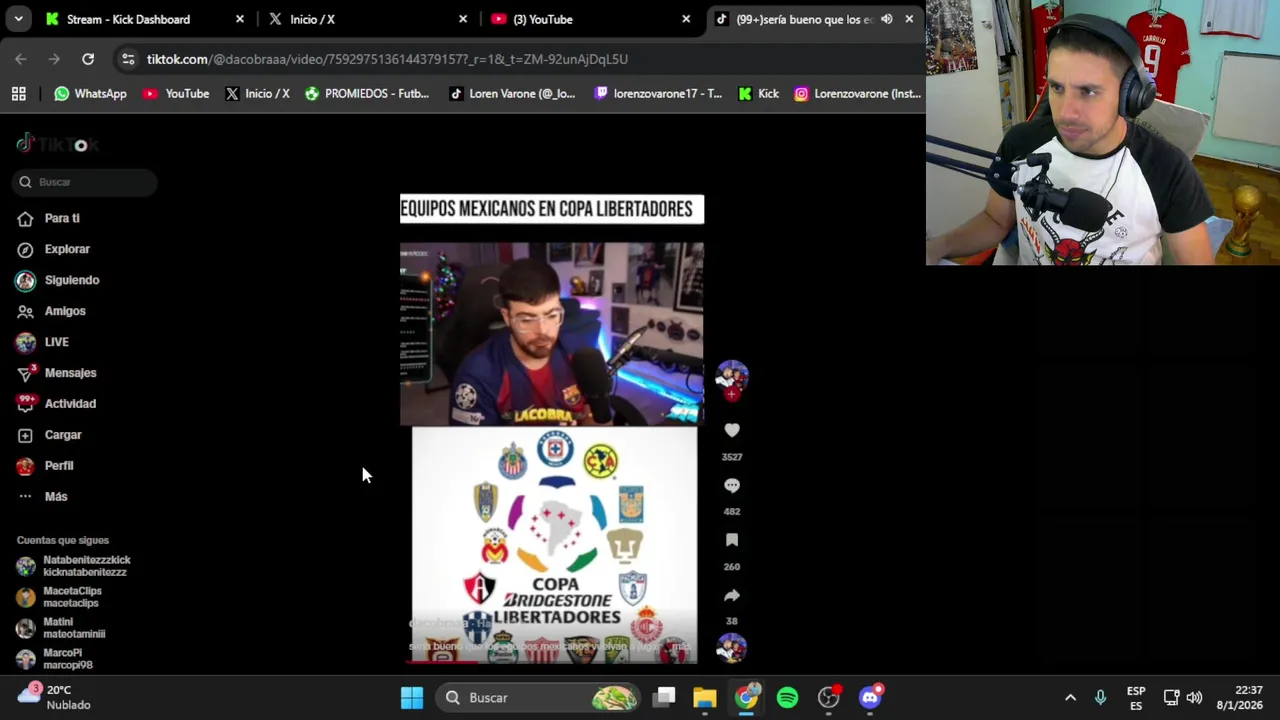Open the tab search dropdown arrow
This screenshot has height=720, width=1280.
click(18, 19)
